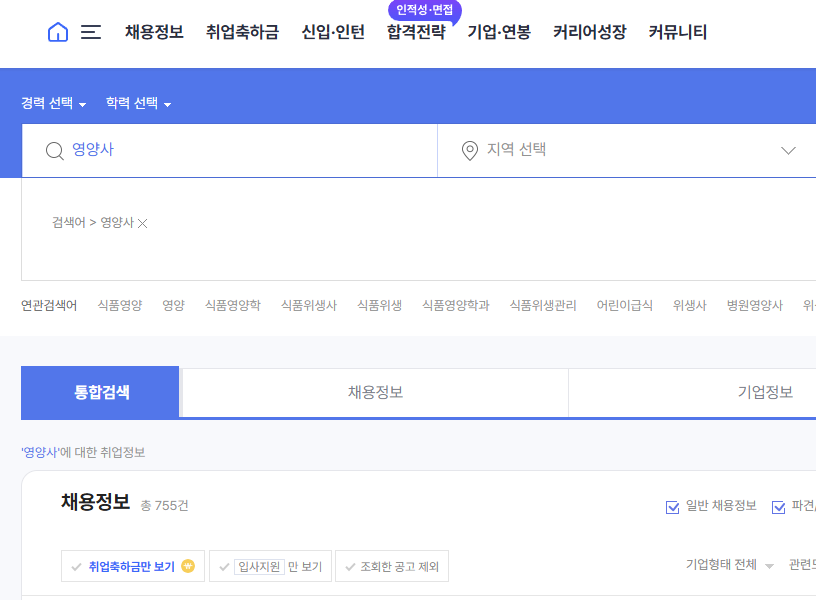Click the 채용정보 section heading
The height and width of the screenshot is (600, 816).
(95, 502)
